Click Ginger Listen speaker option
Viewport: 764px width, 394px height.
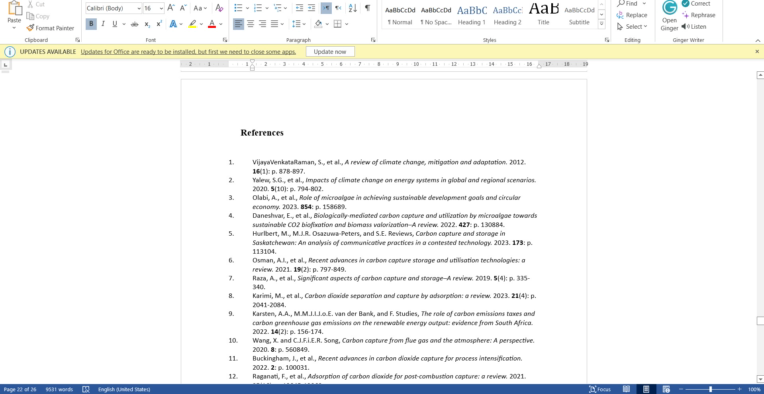click(694, 27)
